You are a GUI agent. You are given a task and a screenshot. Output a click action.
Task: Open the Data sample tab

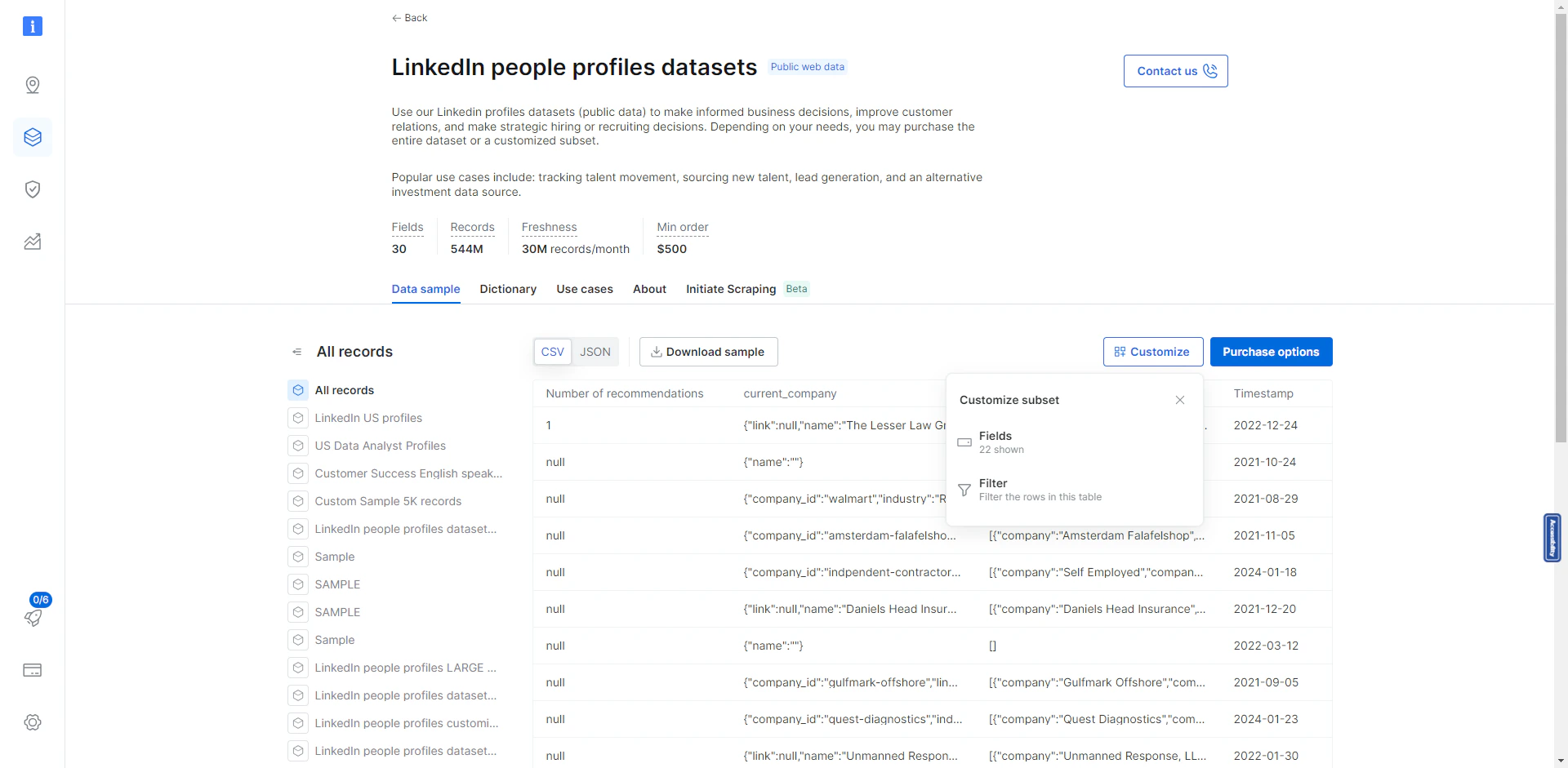coord(425,289)
